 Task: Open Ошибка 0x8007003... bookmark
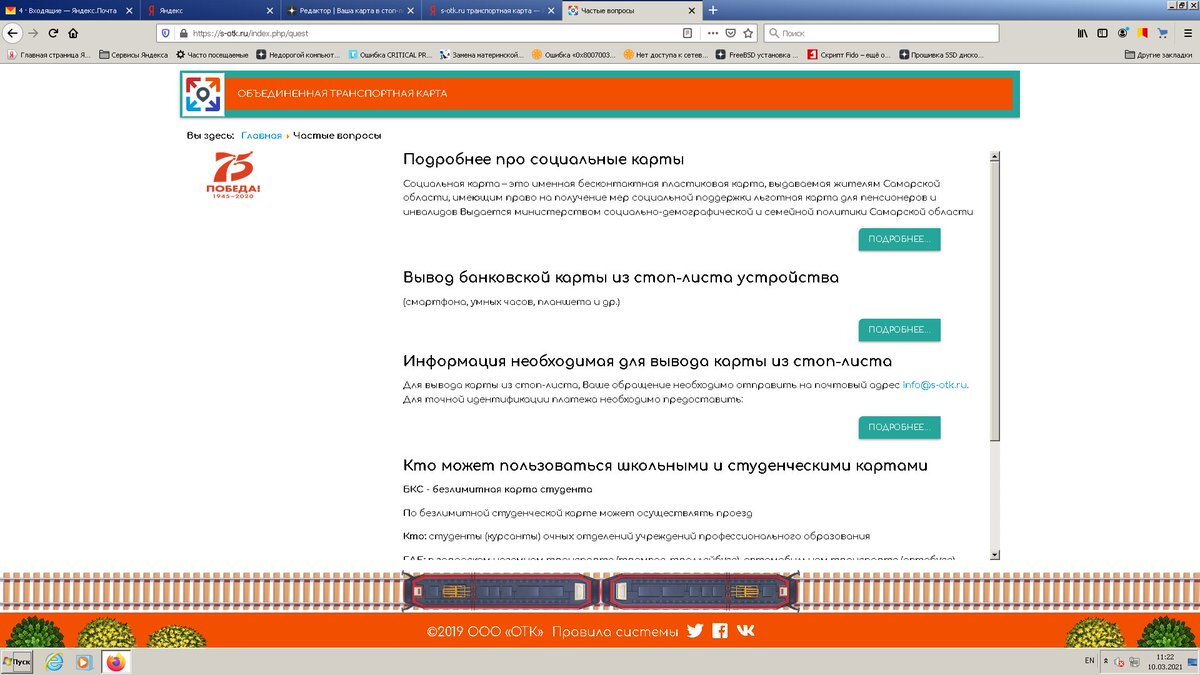pos(573,55)
